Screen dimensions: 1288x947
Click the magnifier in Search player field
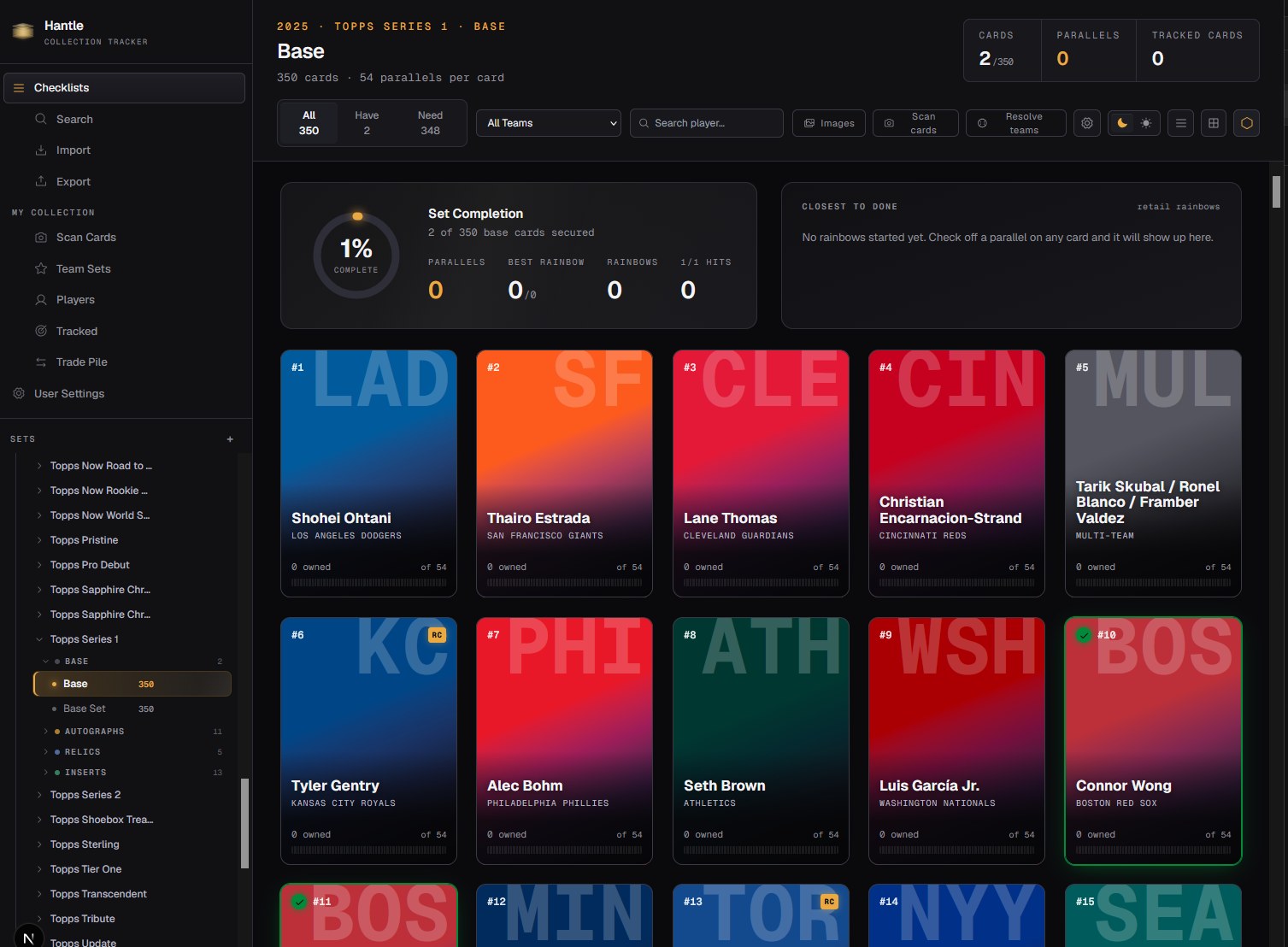[644, 123]
